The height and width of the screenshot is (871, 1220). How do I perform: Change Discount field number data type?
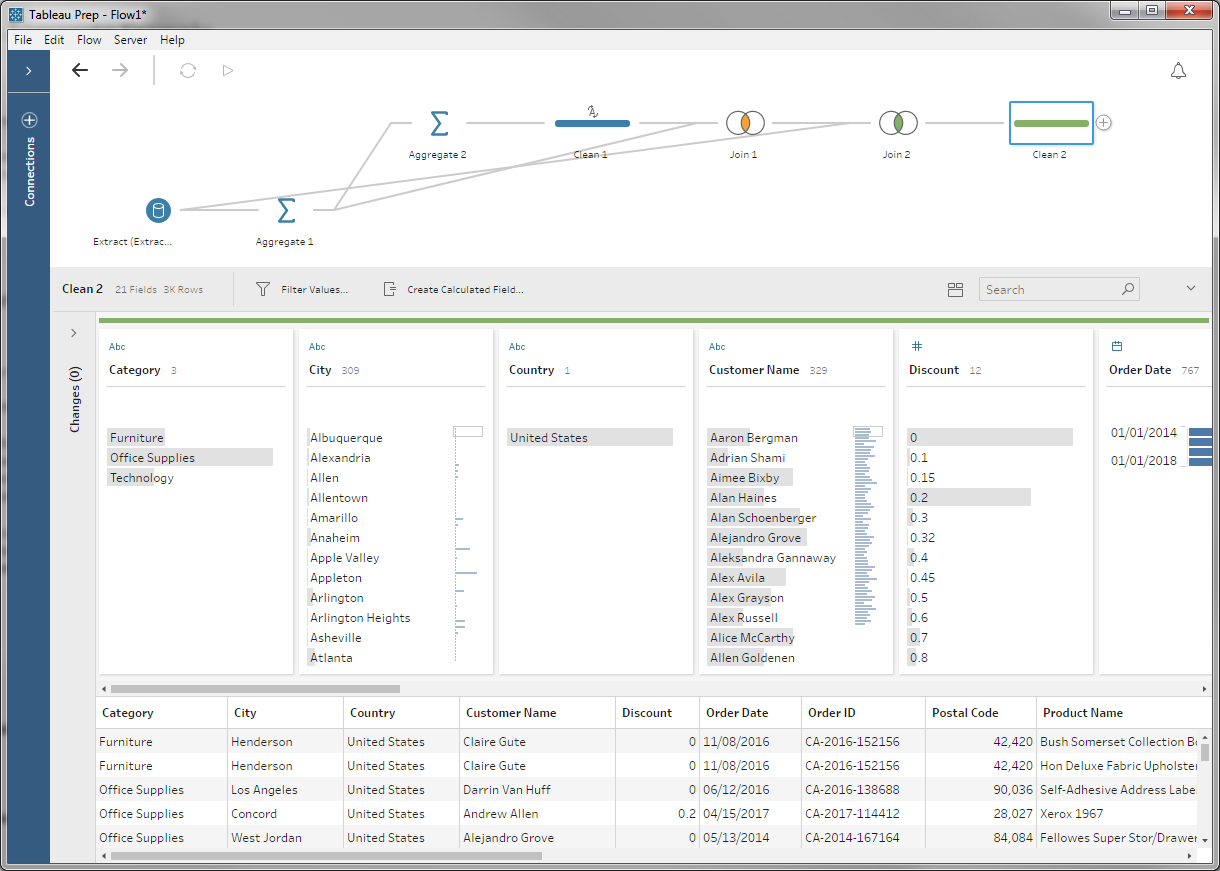coord(917,346)
